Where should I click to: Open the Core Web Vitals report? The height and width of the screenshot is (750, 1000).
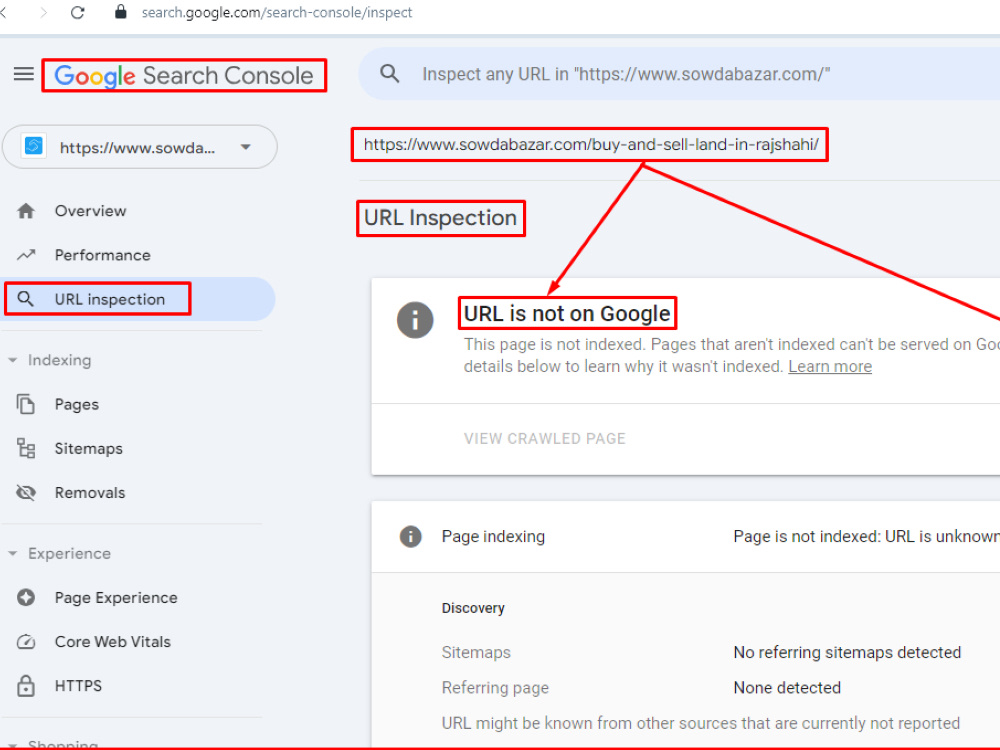[x=113, y=642]
